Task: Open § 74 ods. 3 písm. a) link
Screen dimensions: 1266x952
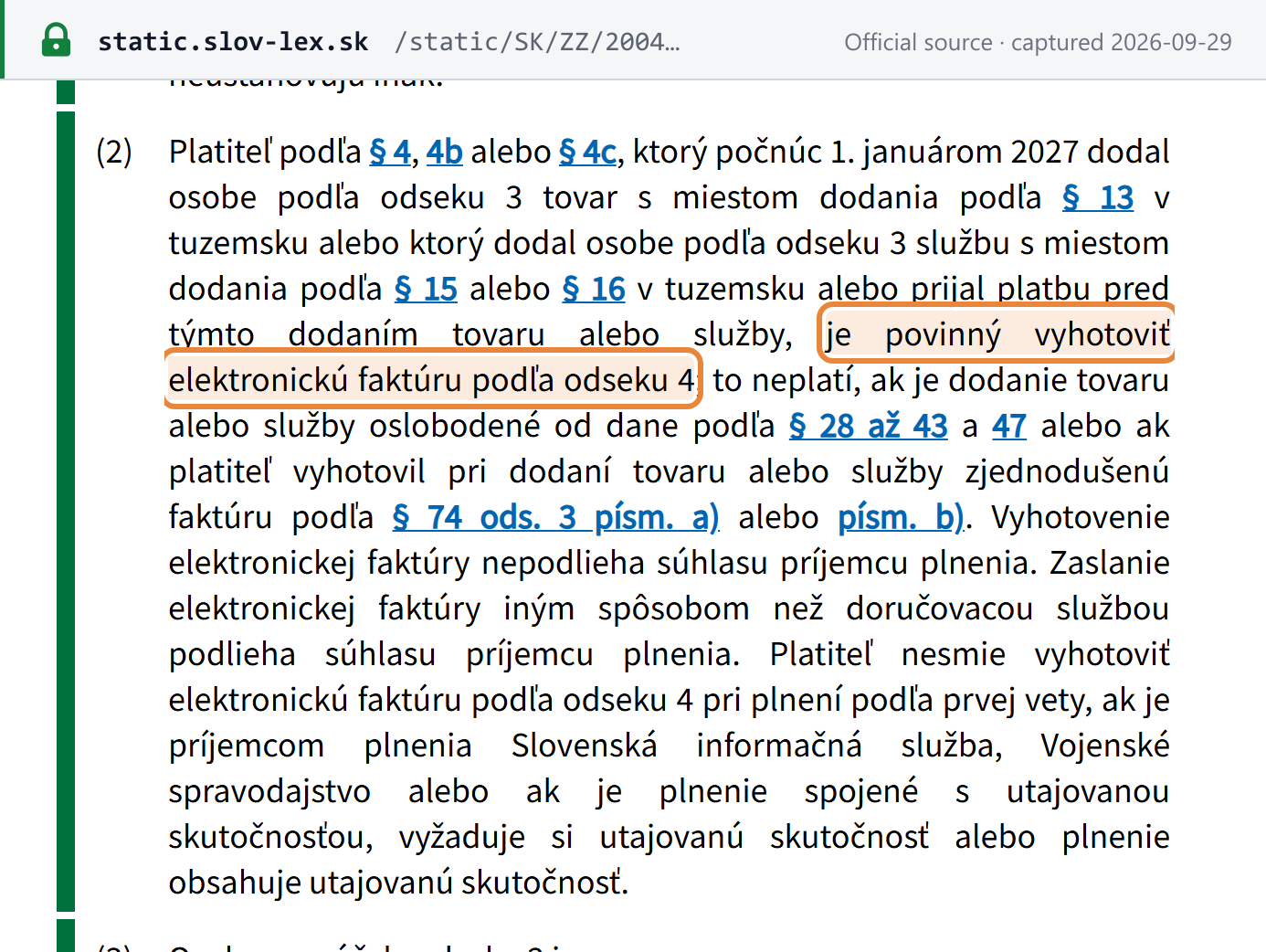Action: [556, 517]
